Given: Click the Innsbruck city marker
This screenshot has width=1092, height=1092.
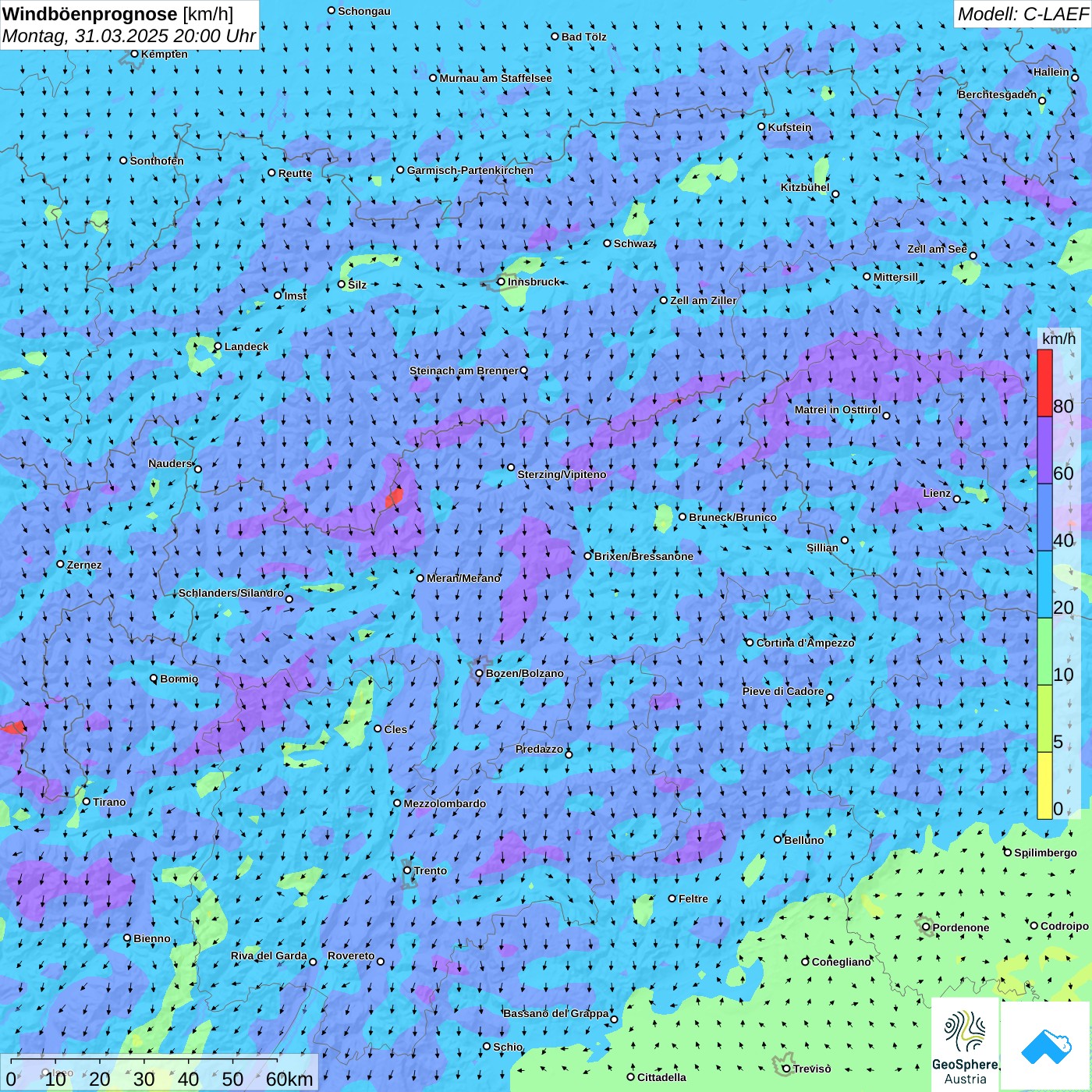Looking at the screenshot, I should [x=501, y=282].
